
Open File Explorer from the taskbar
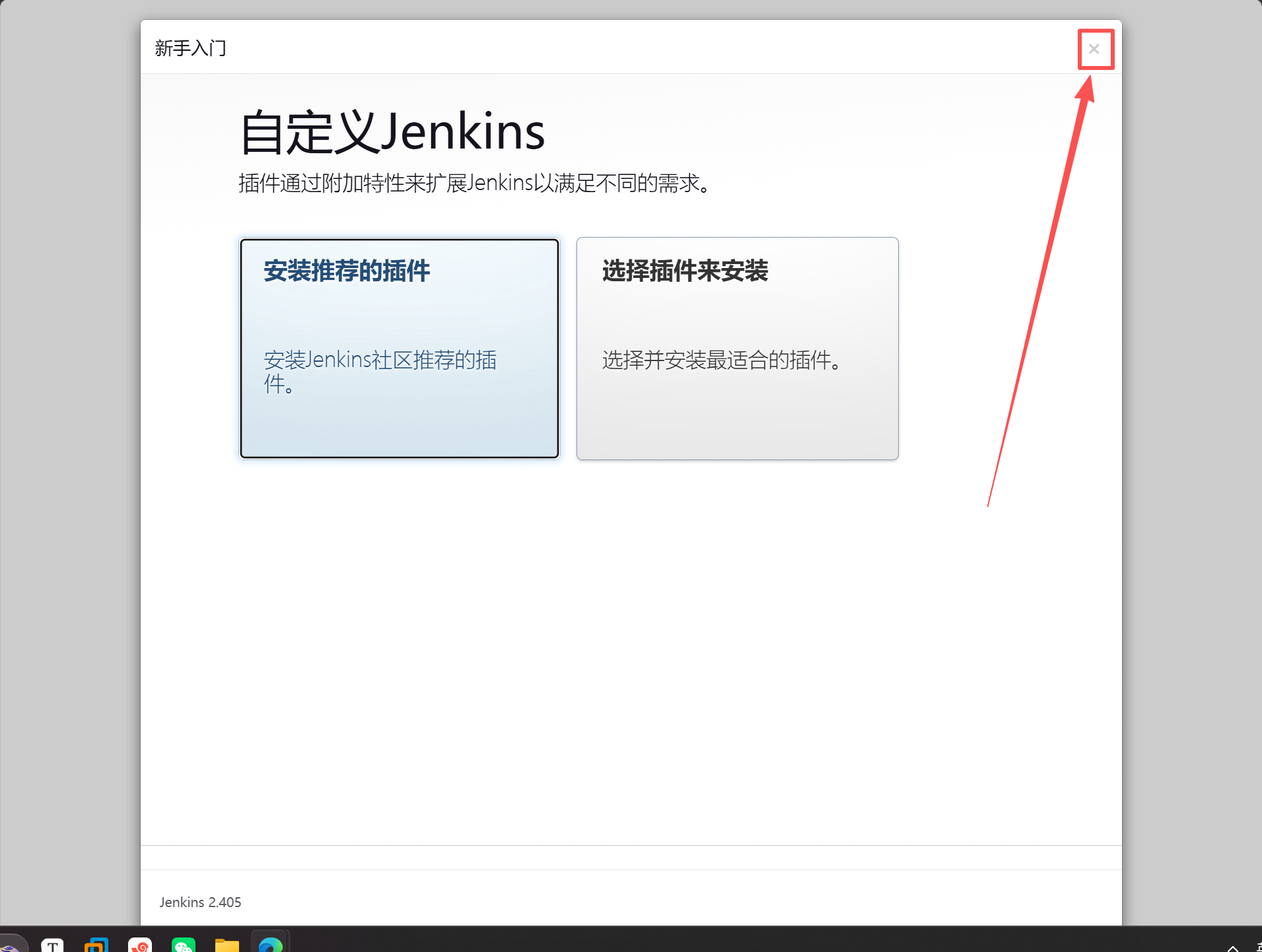coord(227,945)
